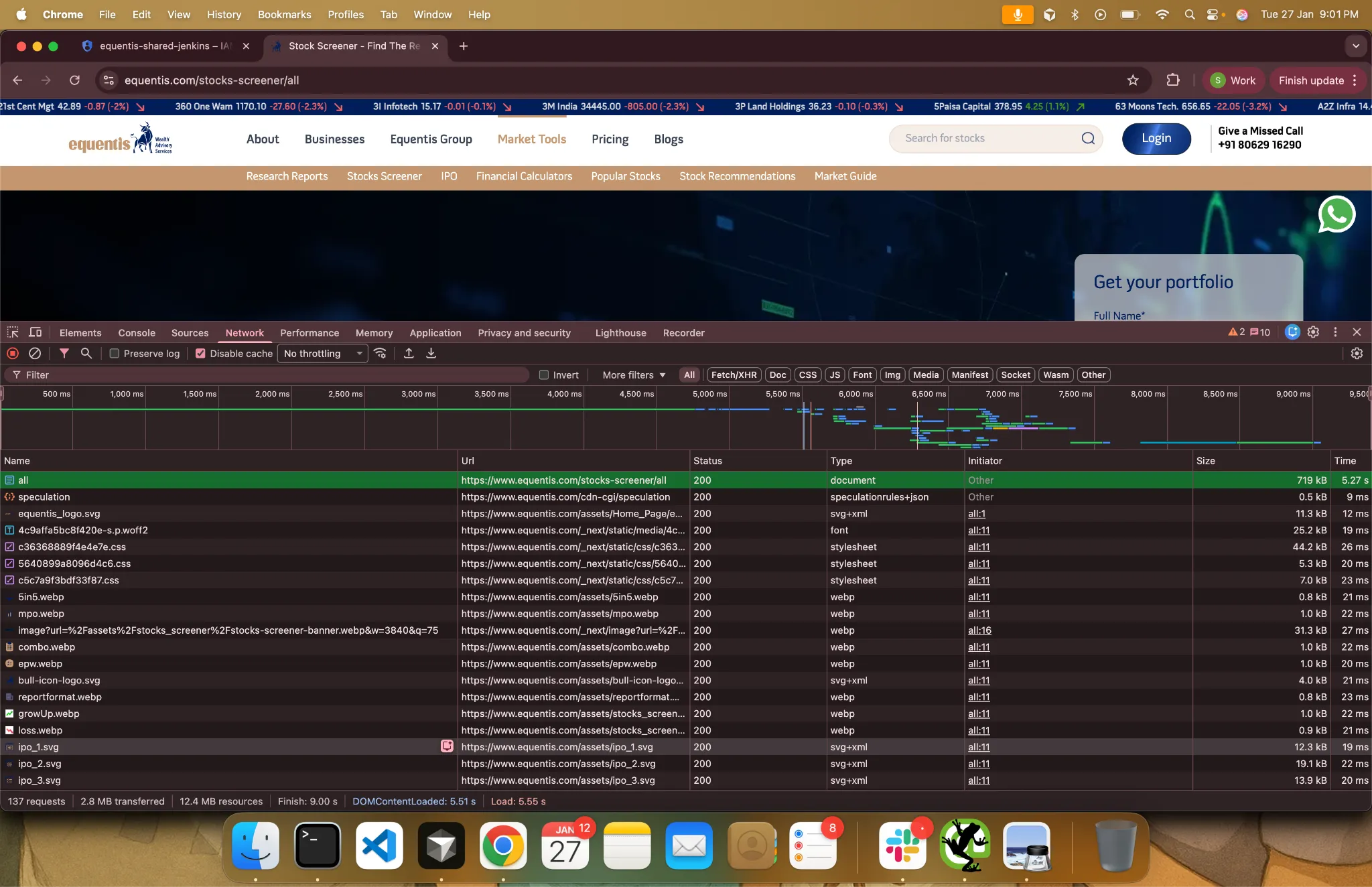
Task: Export HAR file download icon
Action: [431, 353]
